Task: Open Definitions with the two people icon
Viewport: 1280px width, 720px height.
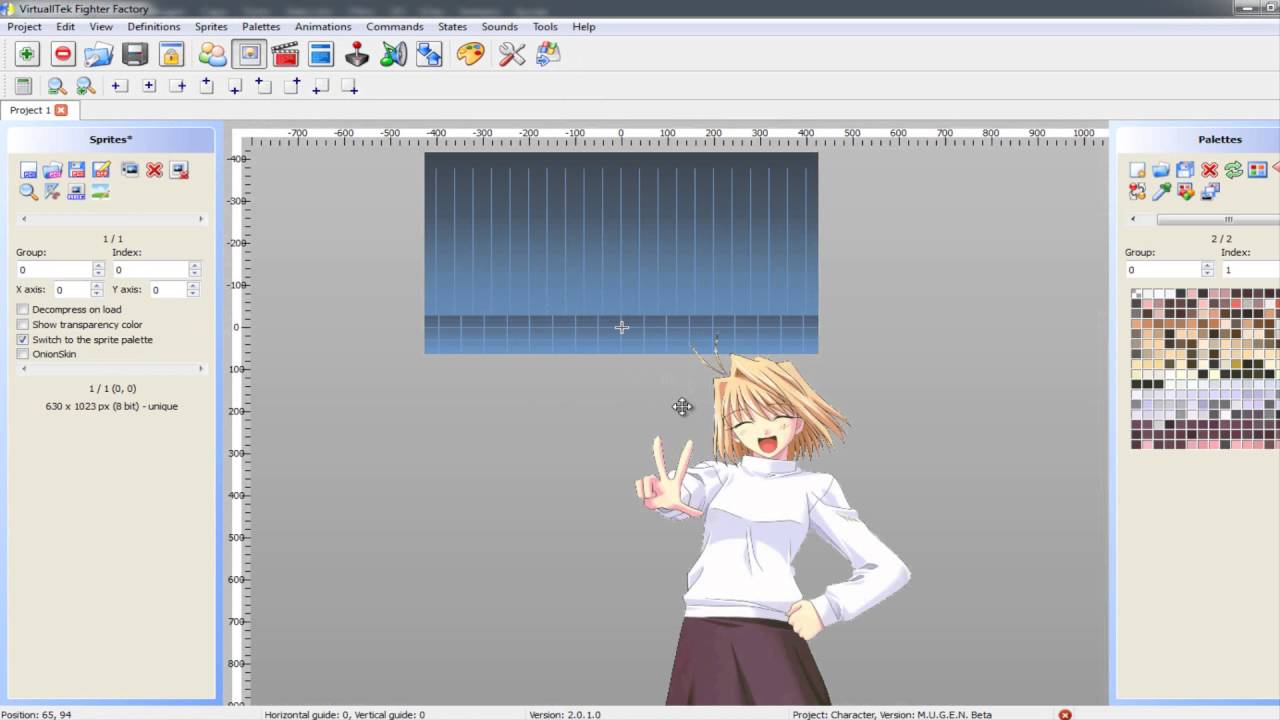Action: point(212,54)
